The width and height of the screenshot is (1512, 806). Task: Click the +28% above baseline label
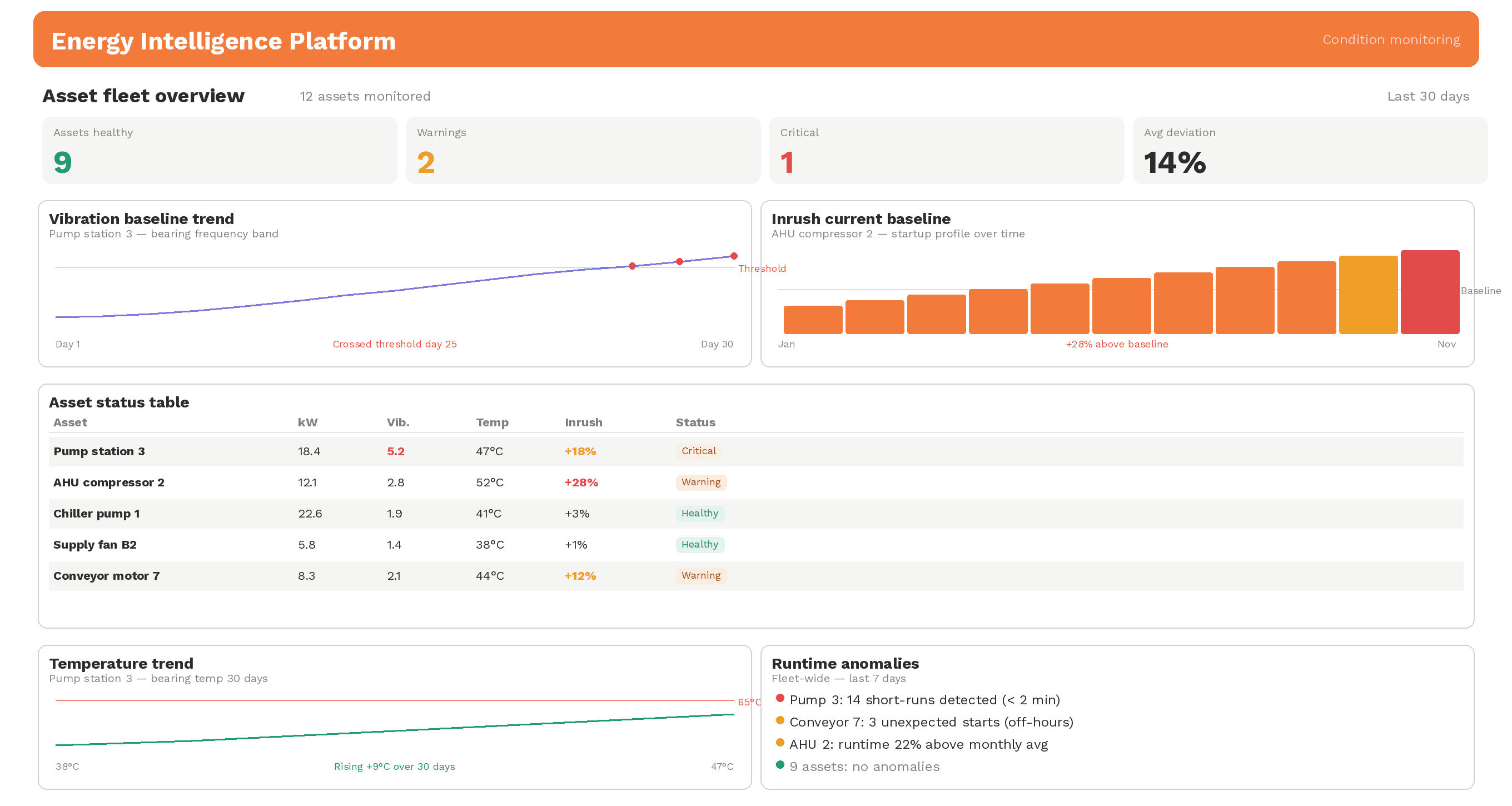pyautogui.click(x=1117, y=344)
